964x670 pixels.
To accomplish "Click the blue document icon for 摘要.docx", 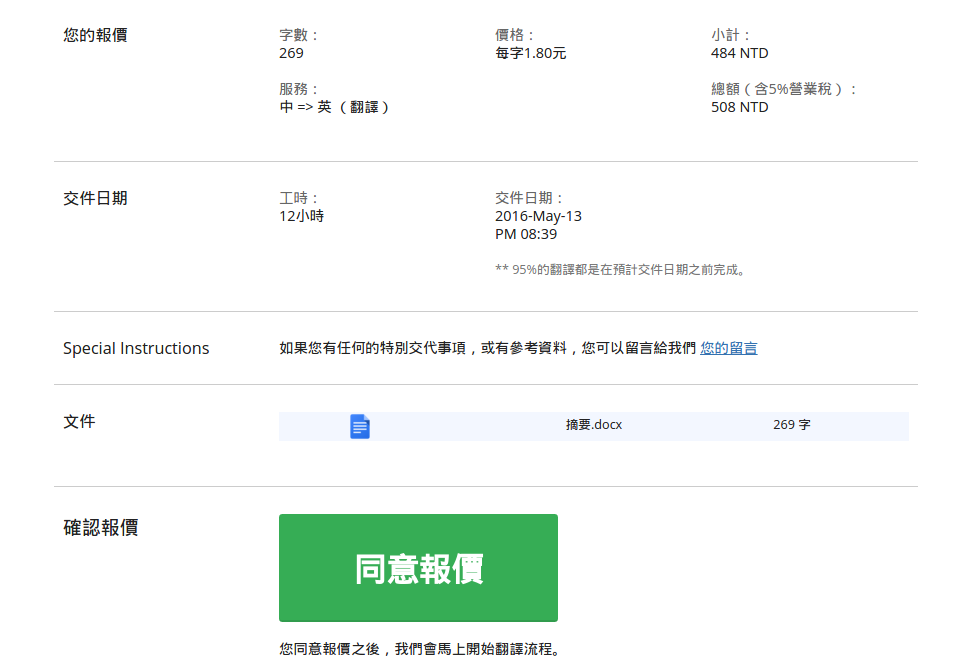I will (x=360, y=426).
